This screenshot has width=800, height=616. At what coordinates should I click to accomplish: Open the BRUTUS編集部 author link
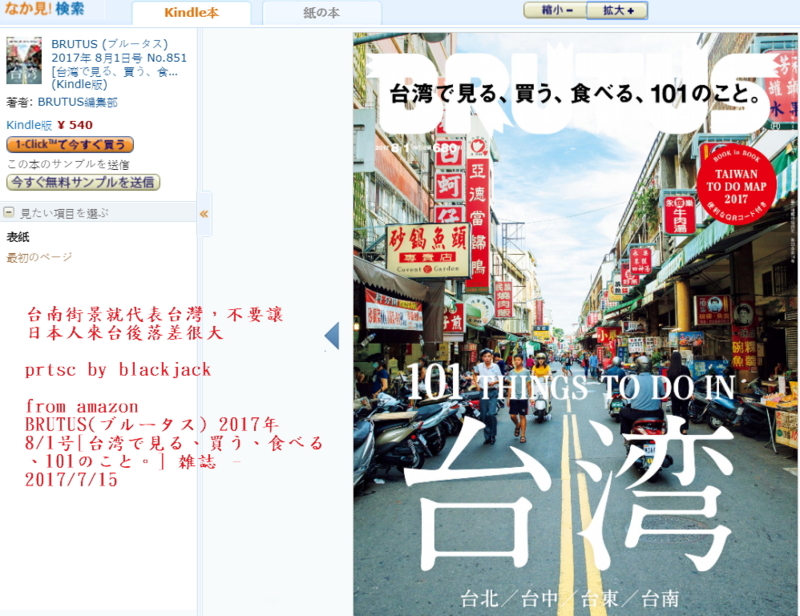click(78, 102)
